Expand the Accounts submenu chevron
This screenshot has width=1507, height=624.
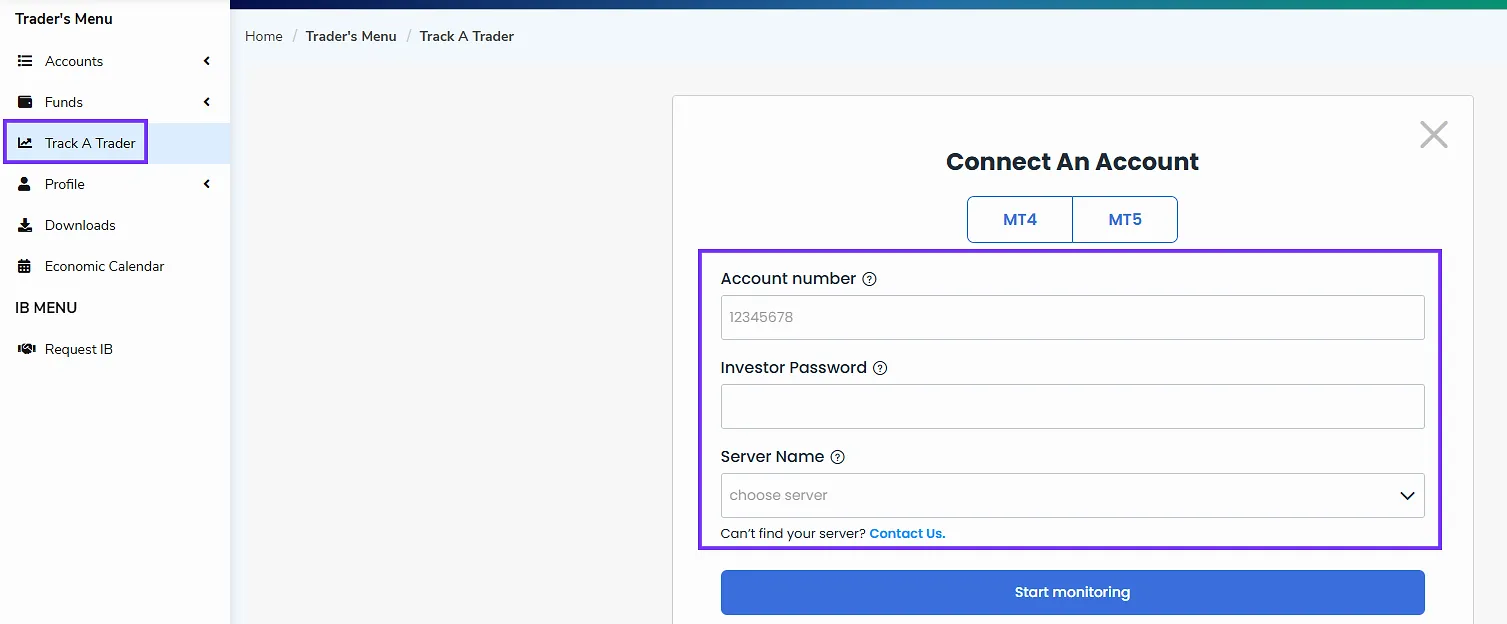(207, 61)
